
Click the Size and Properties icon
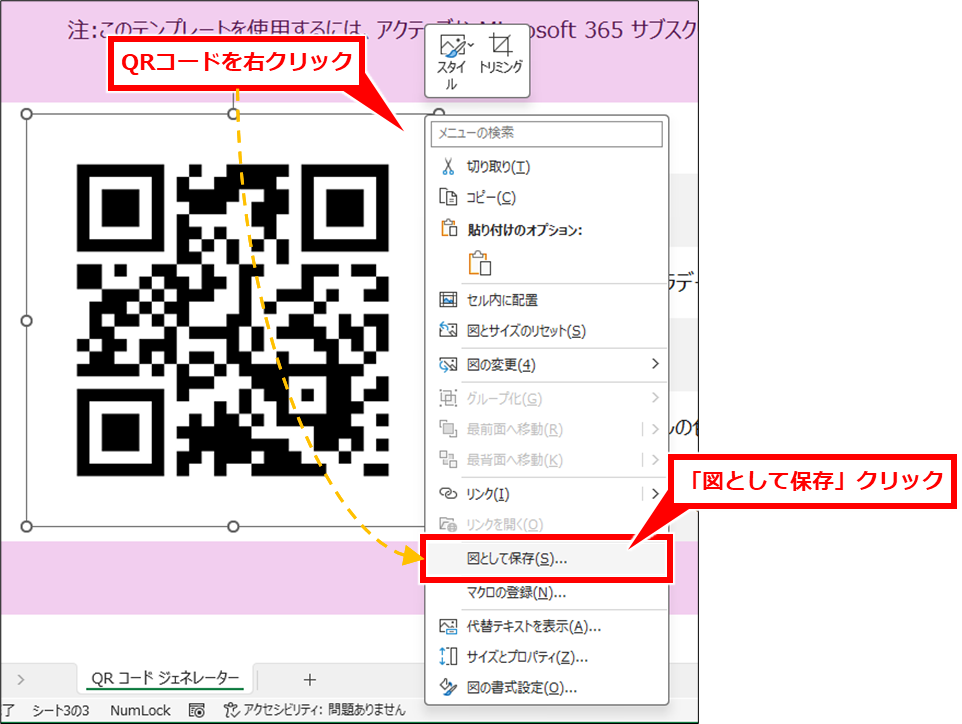click(x=448, y=657)
